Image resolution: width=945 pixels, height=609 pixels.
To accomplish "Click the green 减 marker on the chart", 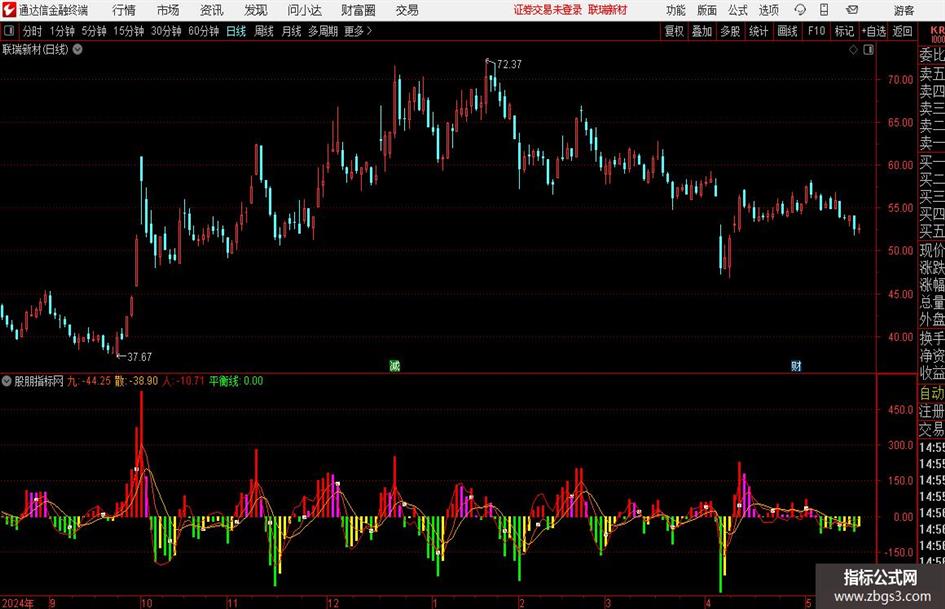I will point(395,366).
